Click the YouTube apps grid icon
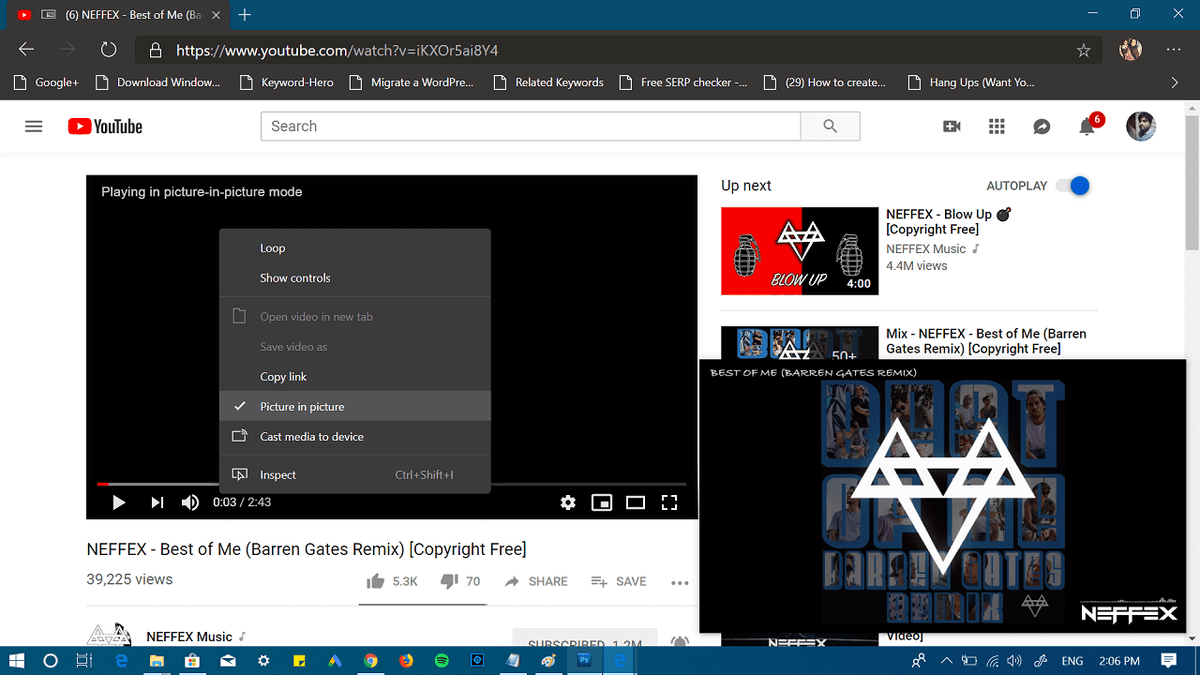Image resolution: width=1200 pixels, height=675 pixels. pyautogui.click(x=996, y=126)
